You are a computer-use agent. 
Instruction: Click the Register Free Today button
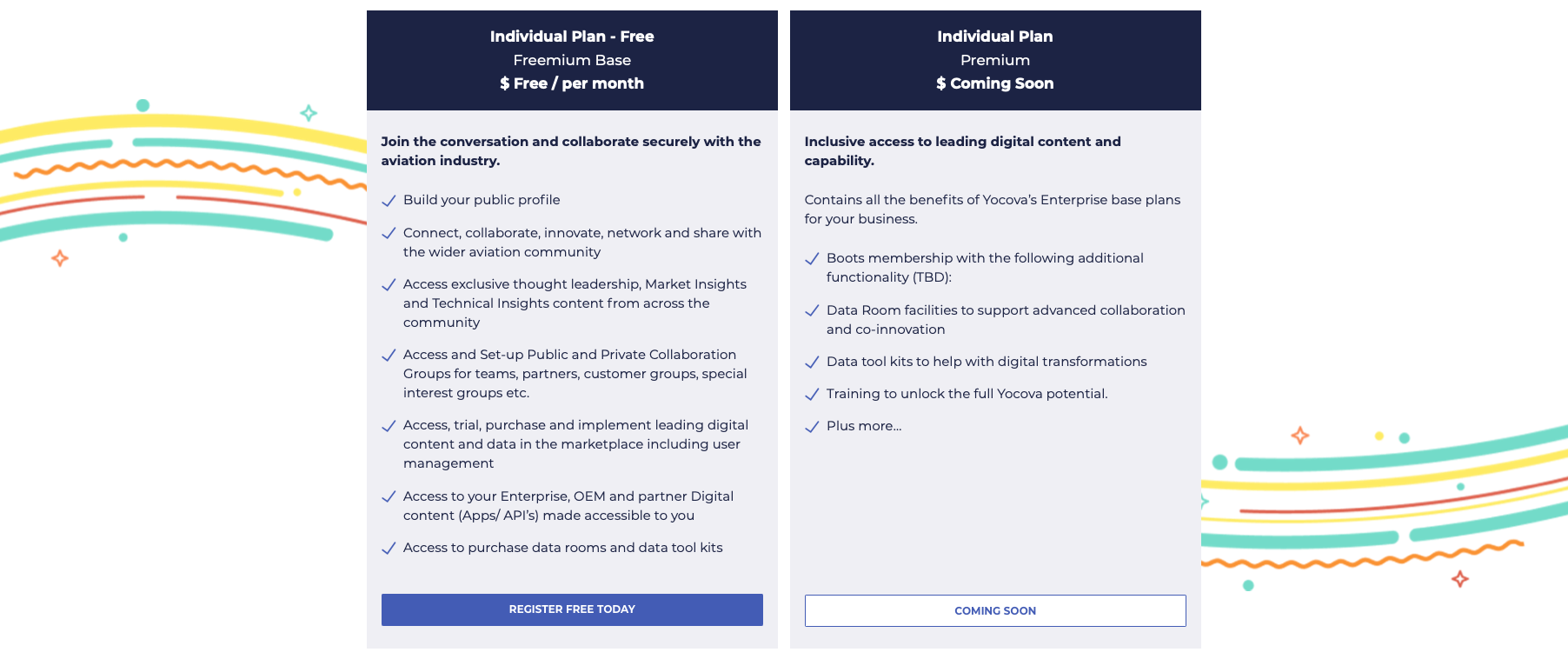click(x=572, y=609)
